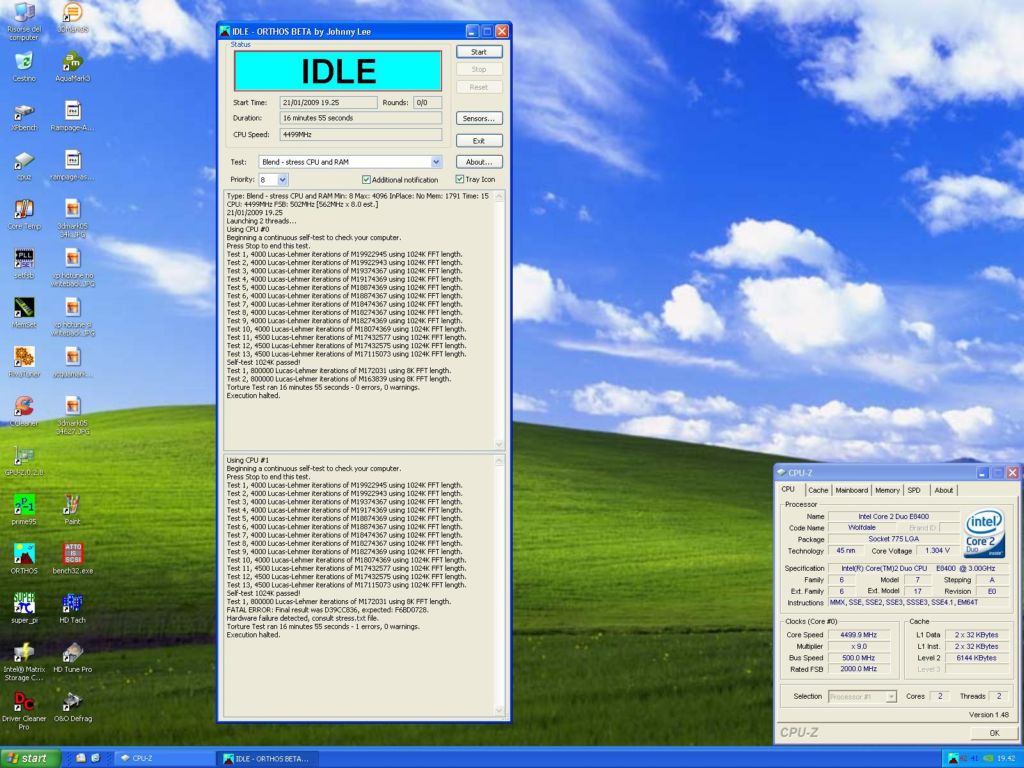Click the Multiplier value x 9.0
This screenshot has height=768, width=1024.
(859, 646)
